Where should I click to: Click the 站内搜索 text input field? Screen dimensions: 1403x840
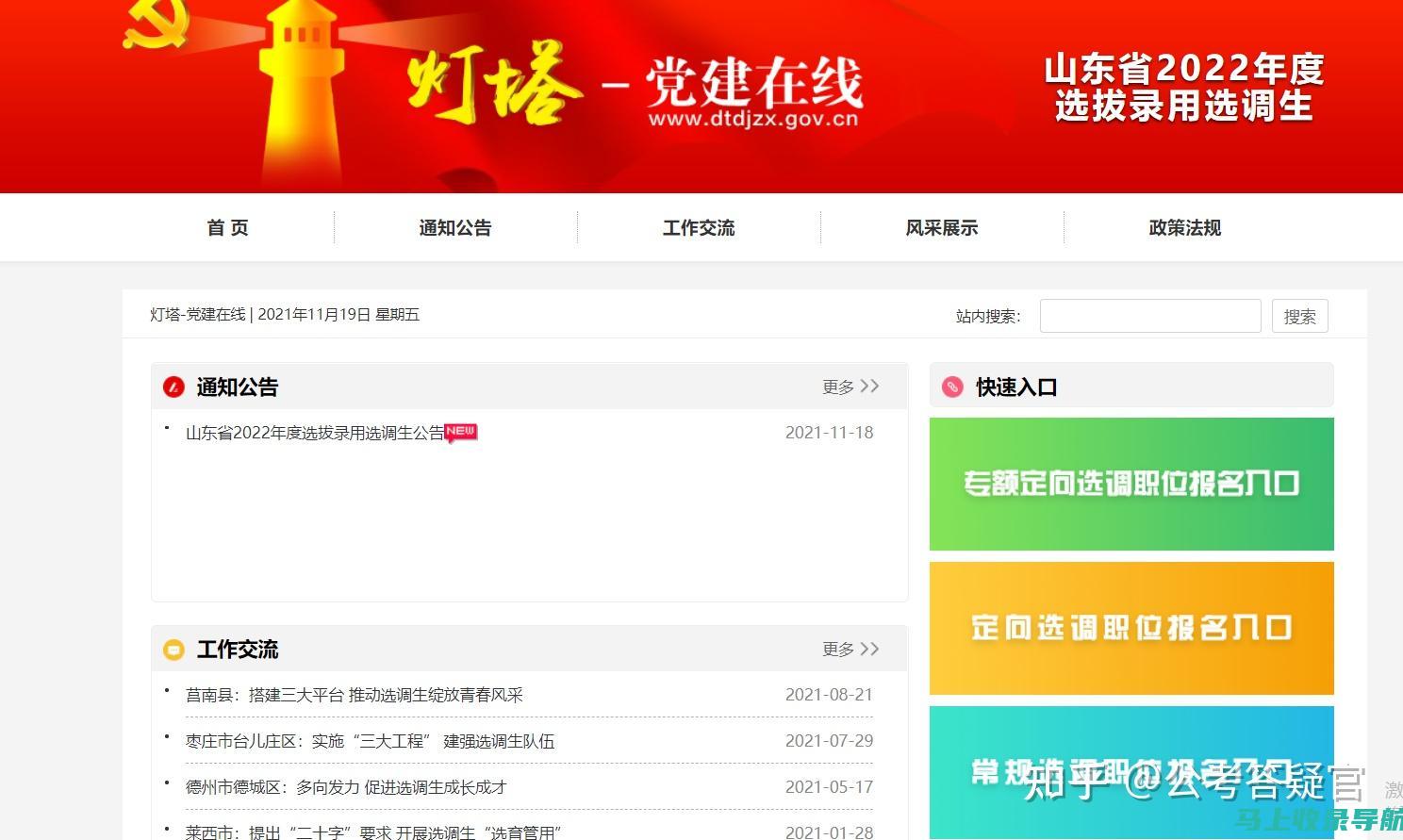[1150, 316]
